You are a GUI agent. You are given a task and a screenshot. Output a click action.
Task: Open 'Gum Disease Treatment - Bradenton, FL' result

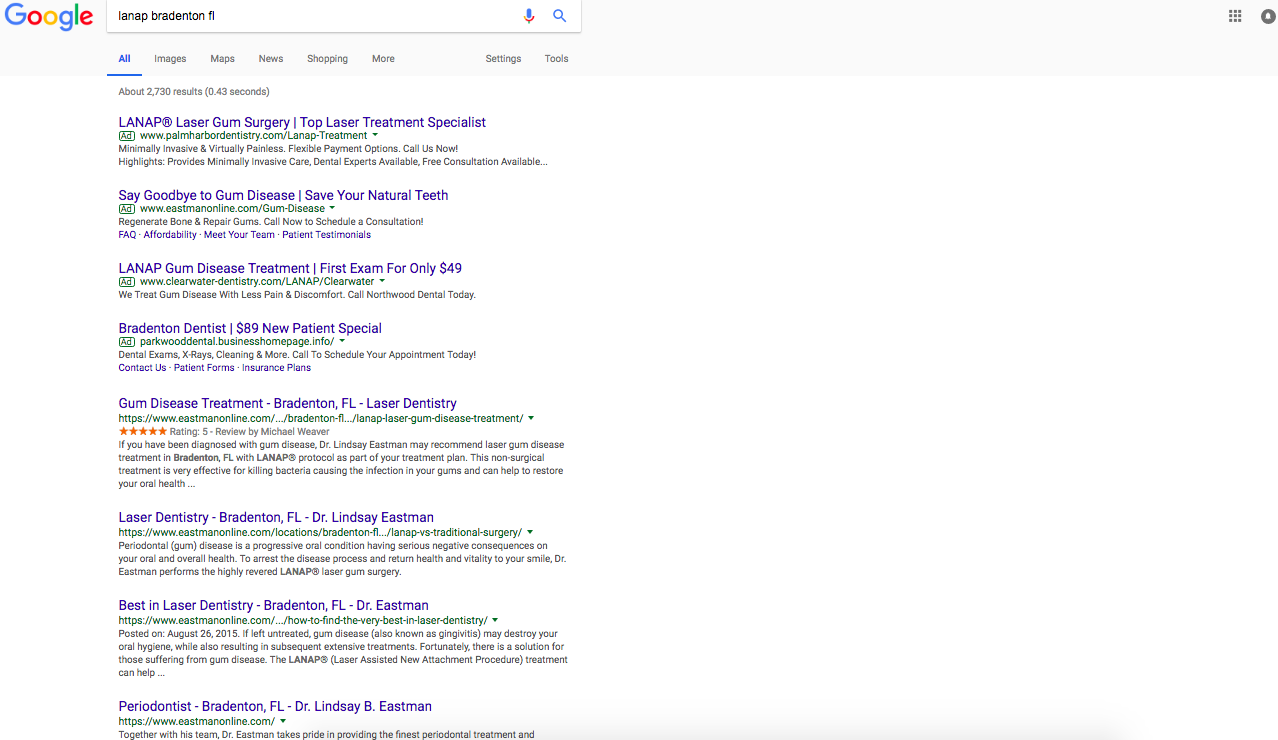(x=288, y=403)
